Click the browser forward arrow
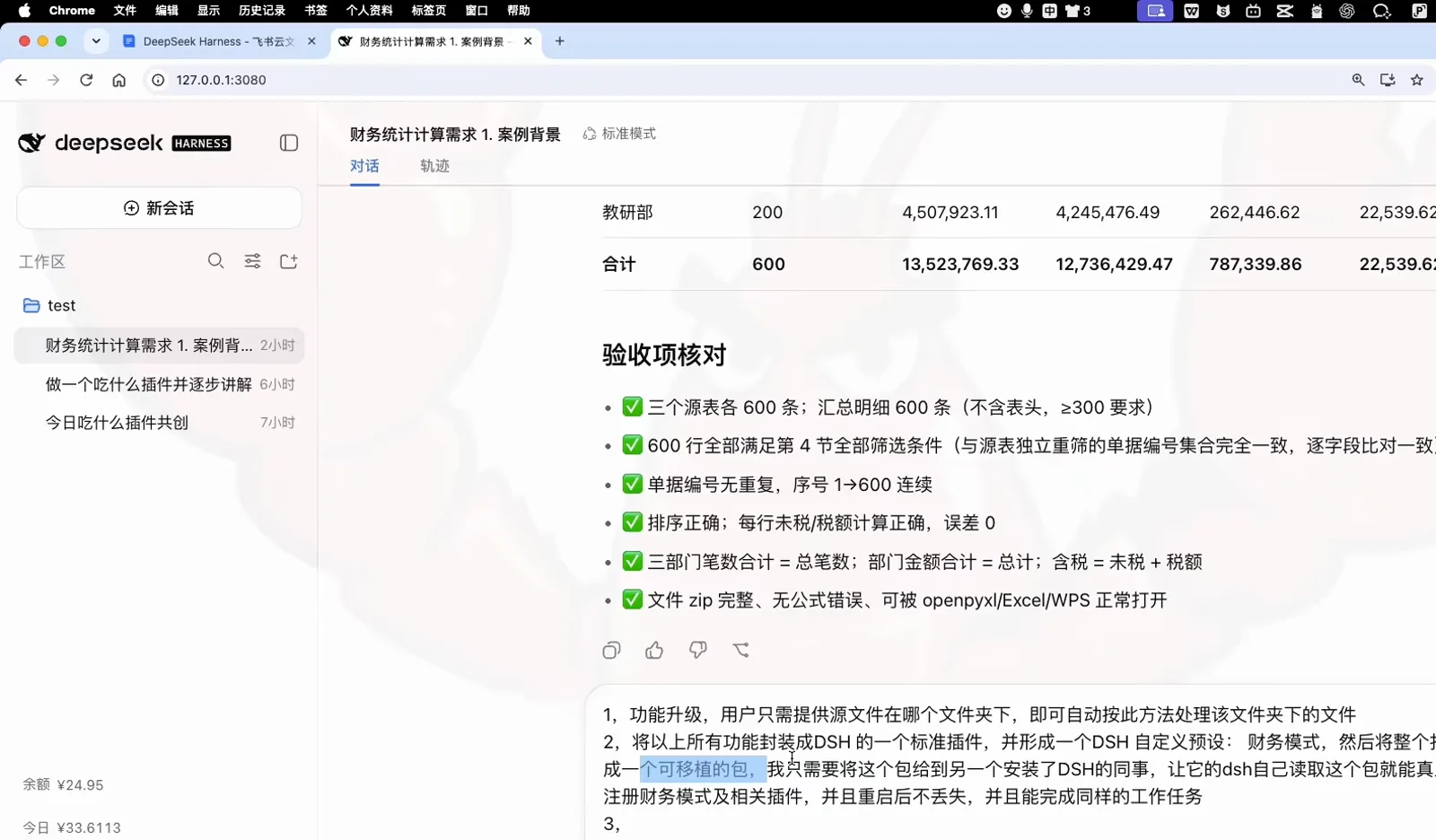 coord(54,80)
